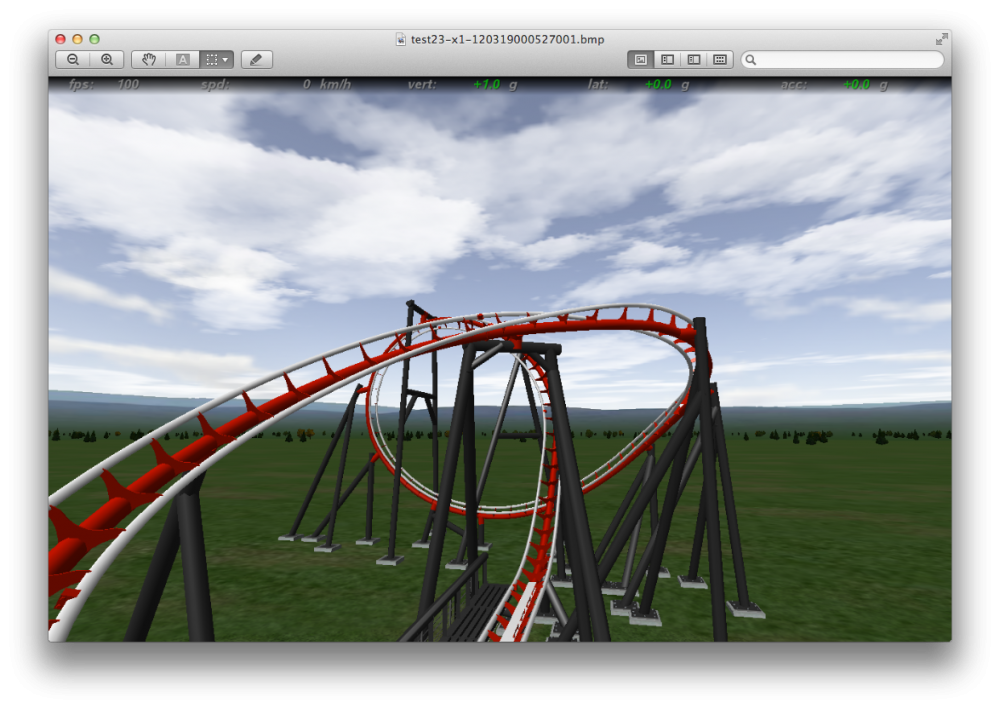1000x709 pixels.
Task: Toggle the table of contents view
Action: (x=693, y=60)
